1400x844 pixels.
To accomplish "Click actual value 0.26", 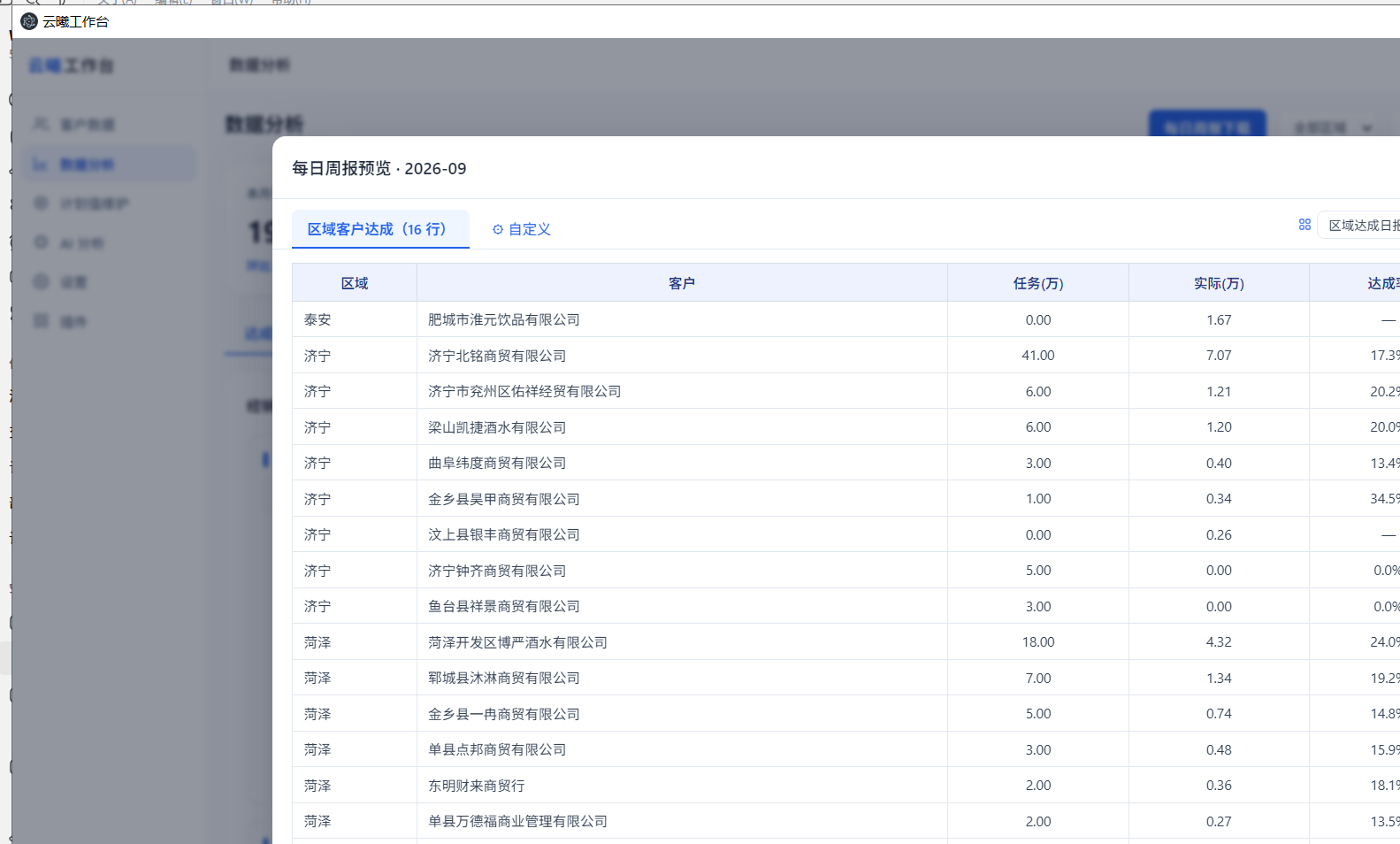I will pos(1219,534).
